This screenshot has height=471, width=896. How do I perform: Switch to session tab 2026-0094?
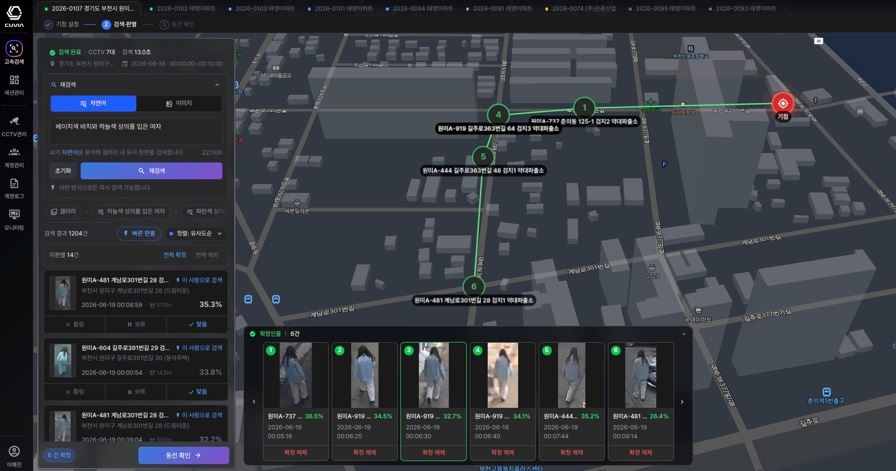[419, 9]
